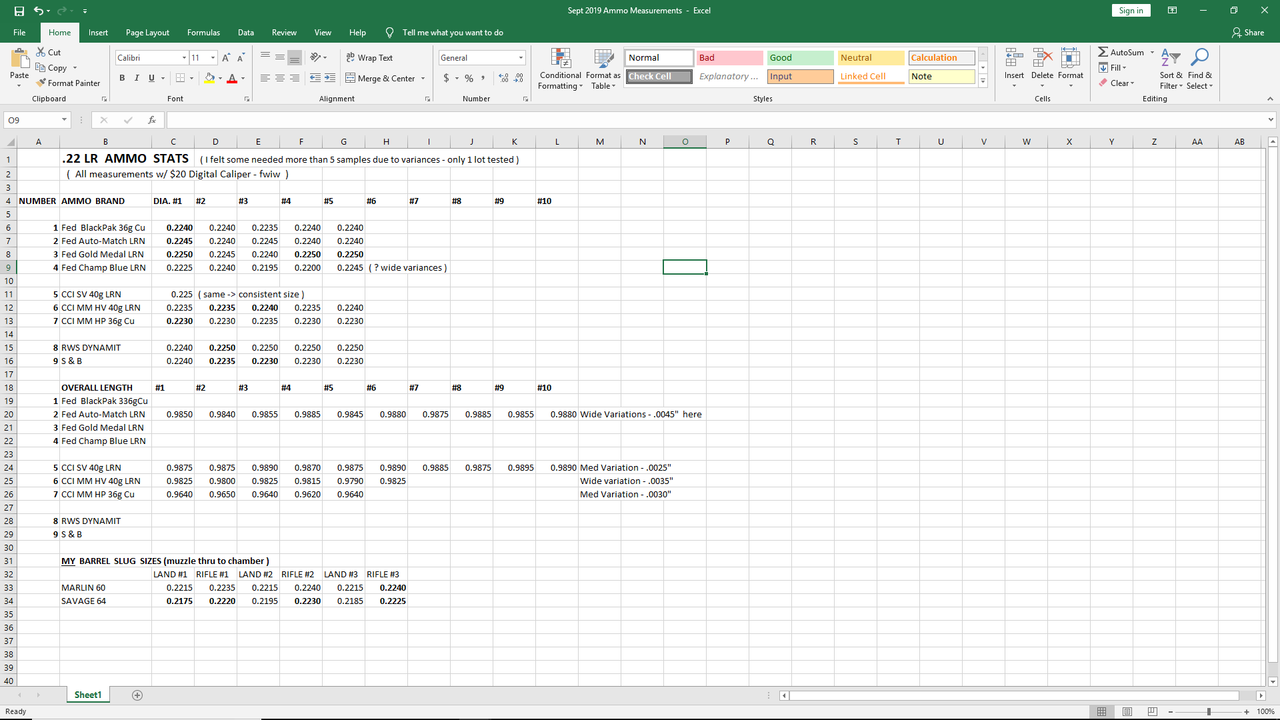Toggle Align Right for text

click(x=296, y=78)
